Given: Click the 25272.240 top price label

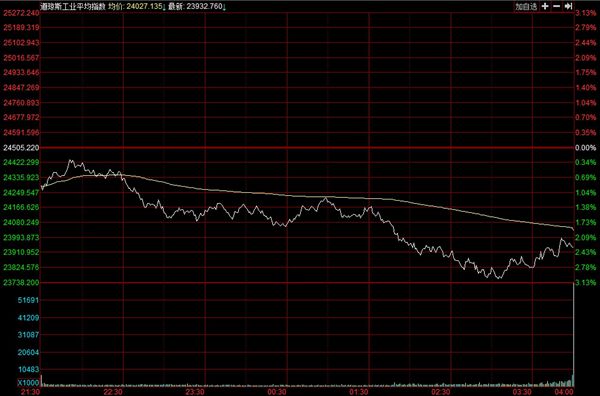Looking at the screenshot, I should [21, 13].
